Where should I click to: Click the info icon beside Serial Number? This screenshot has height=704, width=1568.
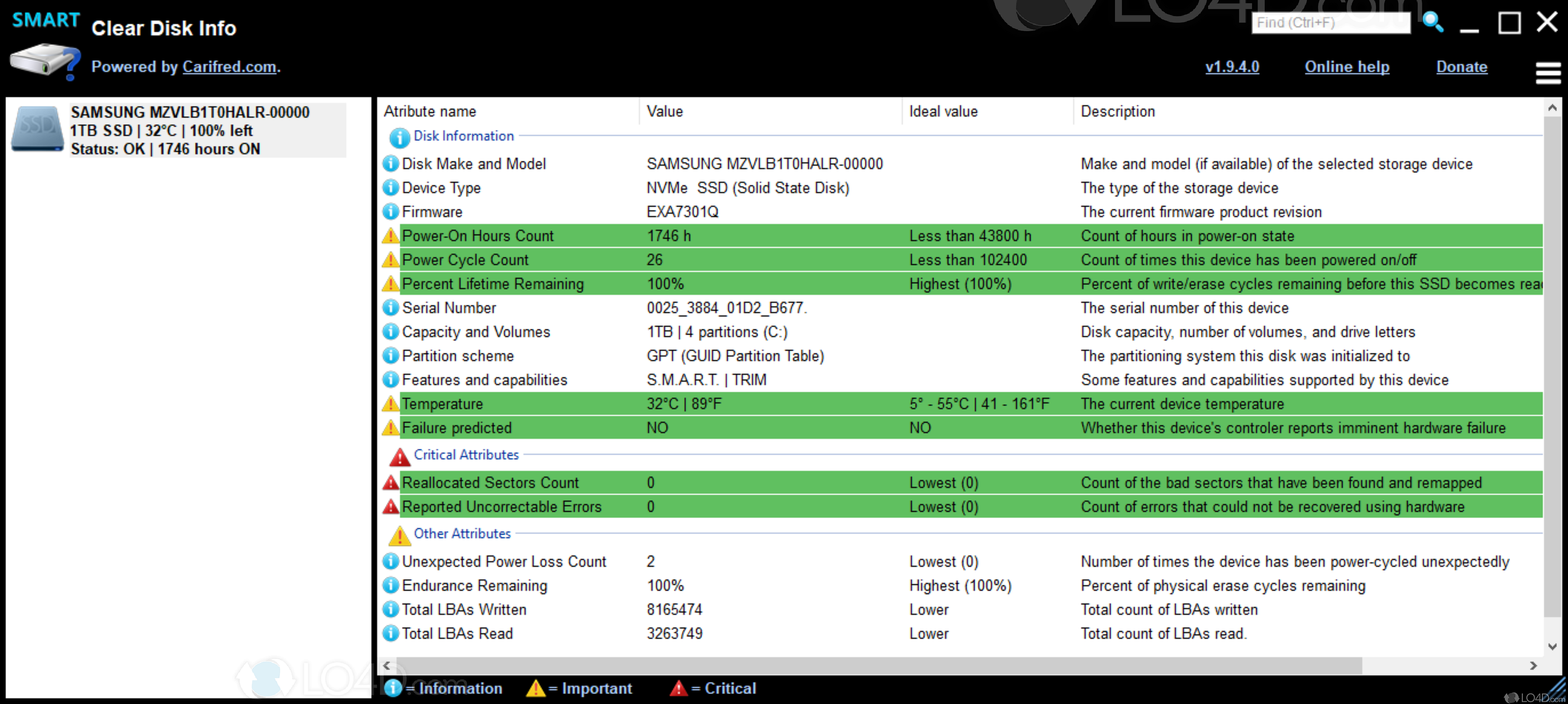coord(390,307)
